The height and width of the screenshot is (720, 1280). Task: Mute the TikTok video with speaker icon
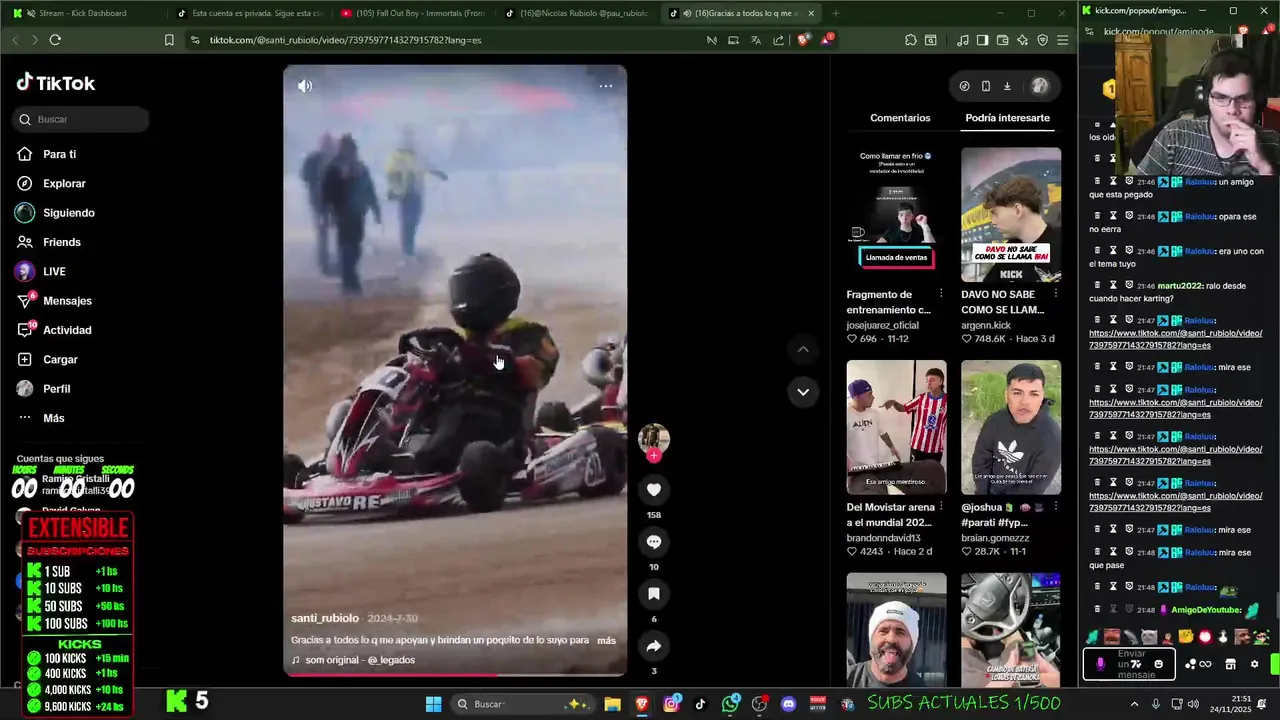click(305, 86)
